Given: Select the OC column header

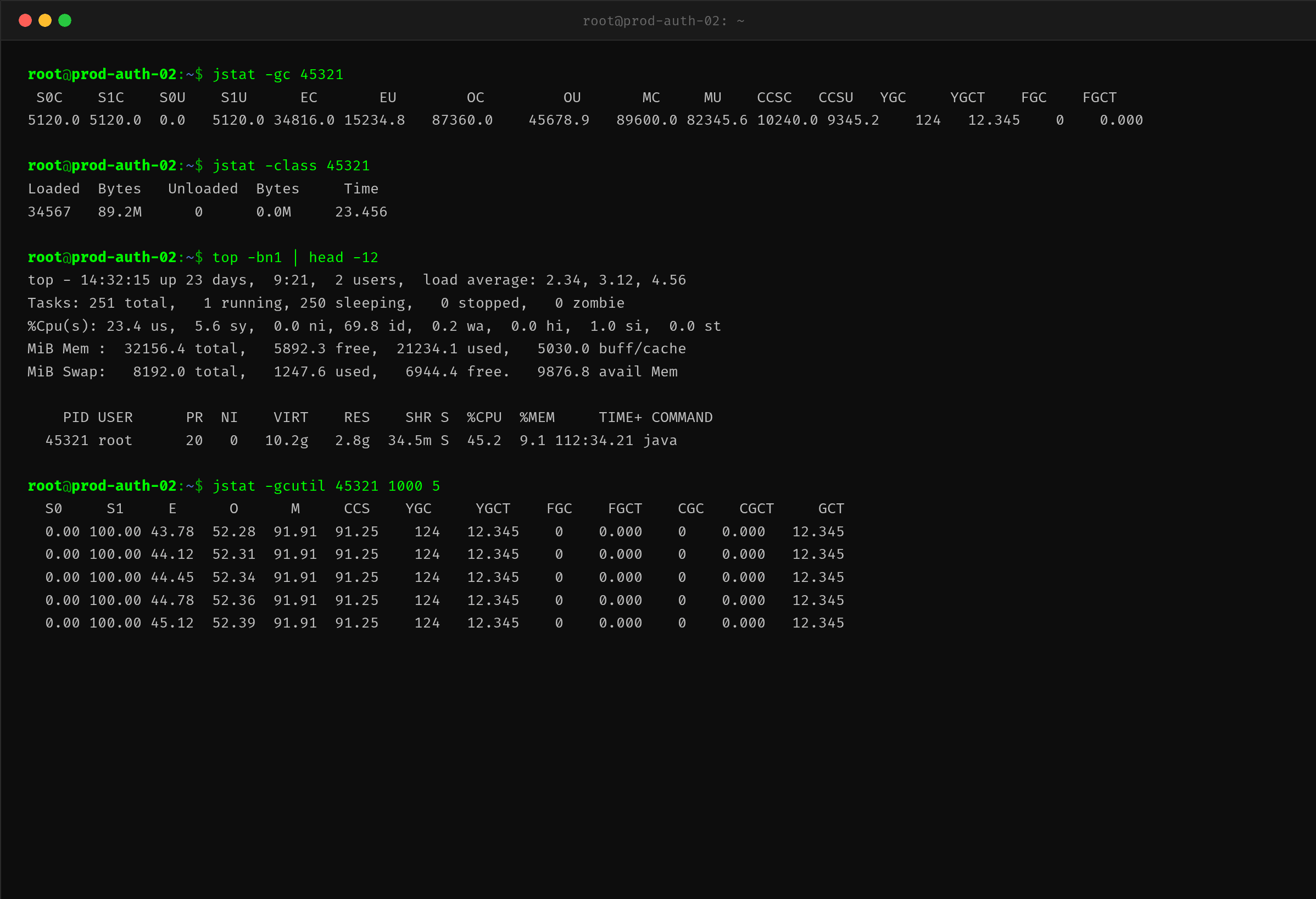Looking at the screenshot, I should click(x=476, y=97).
